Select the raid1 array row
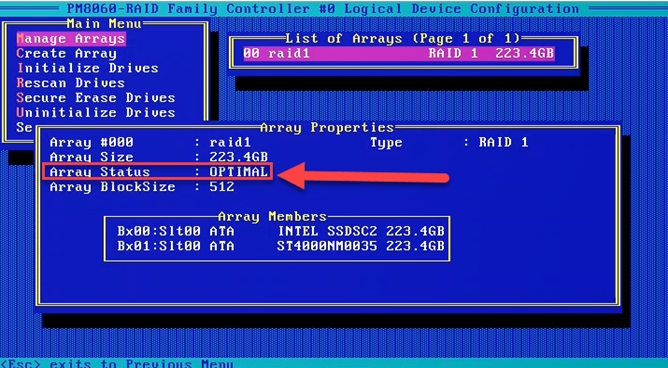The width and height of the screenshot is (668, 368). (399, 54)
